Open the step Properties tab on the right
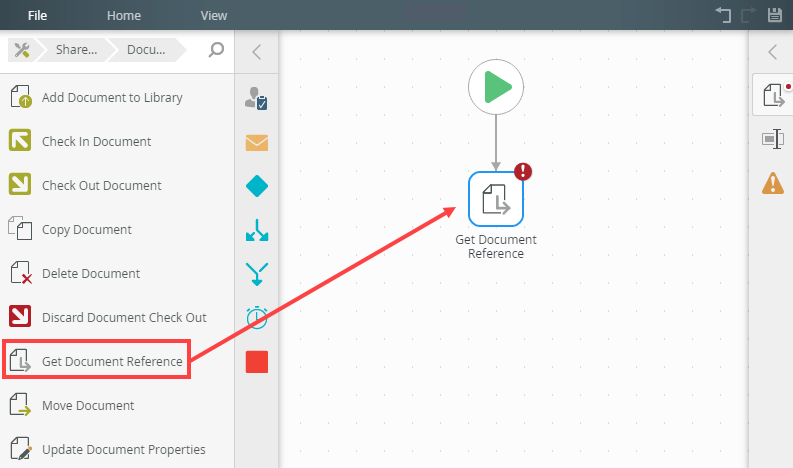 773,139
